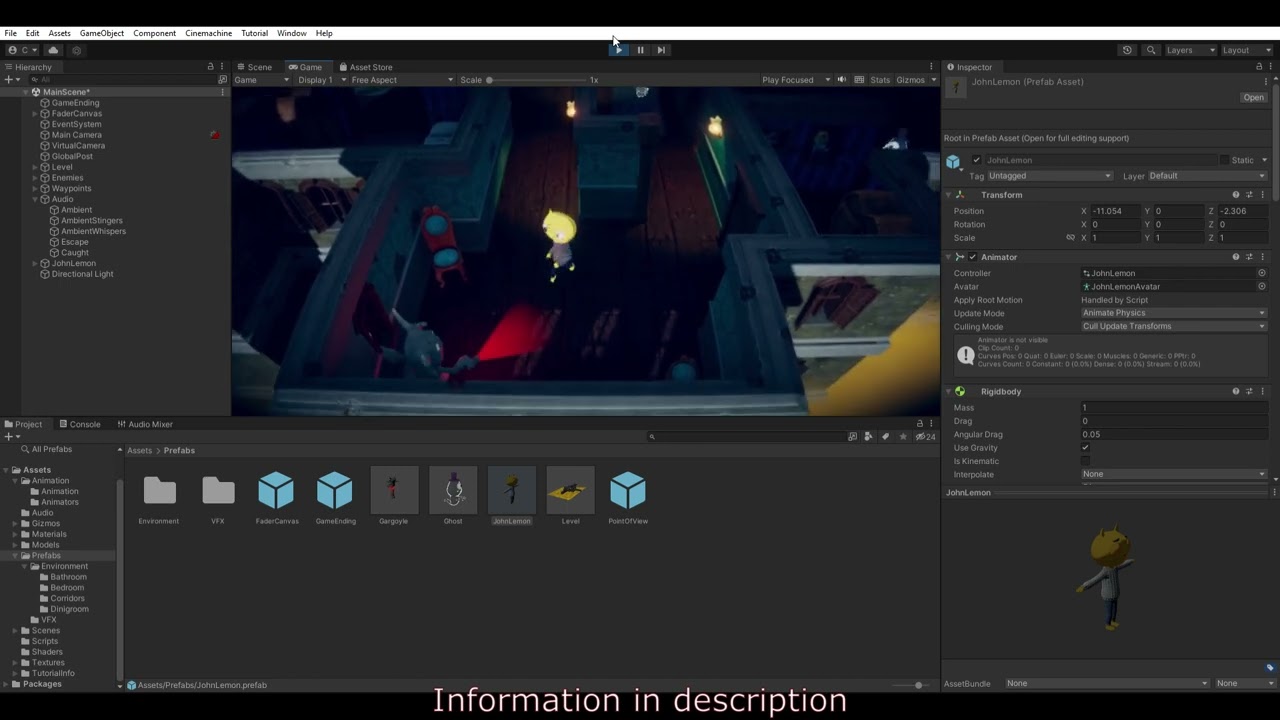Click the Controller object picker circle icon
1280x720 pixels.
point(1262,273)
